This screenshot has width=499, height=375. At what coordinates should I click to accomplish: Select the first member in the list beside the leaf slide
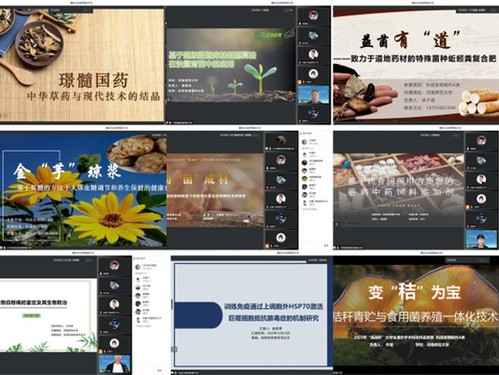[x=147, y=267]
